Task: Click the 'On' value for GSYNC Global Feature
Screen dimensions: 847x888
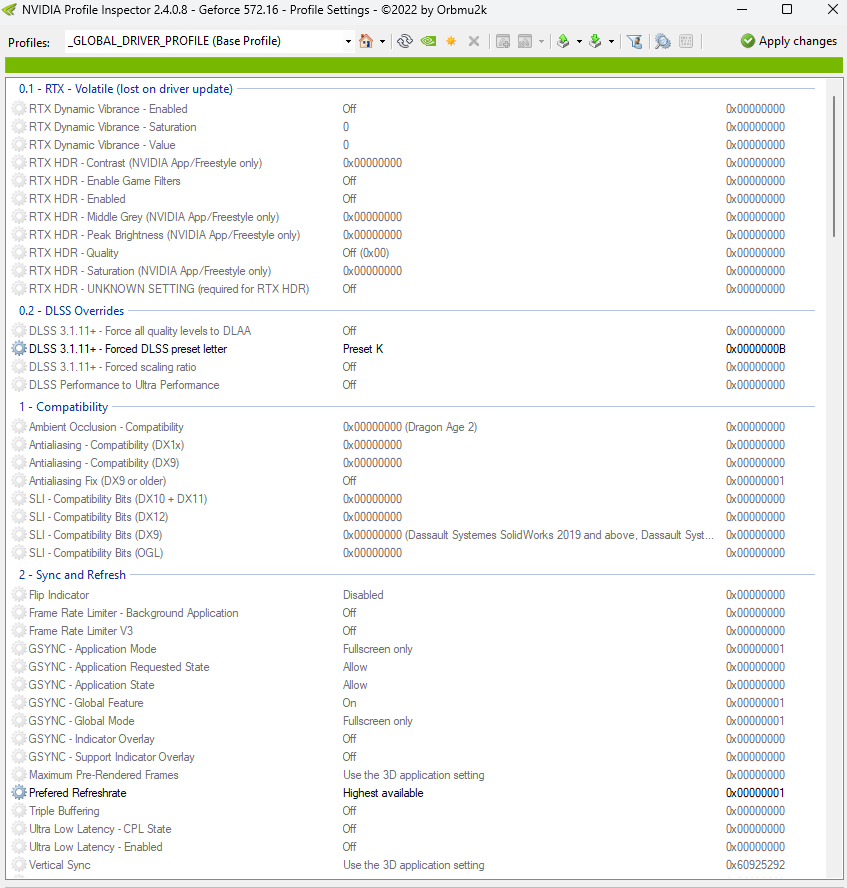Action: point(349,703)
